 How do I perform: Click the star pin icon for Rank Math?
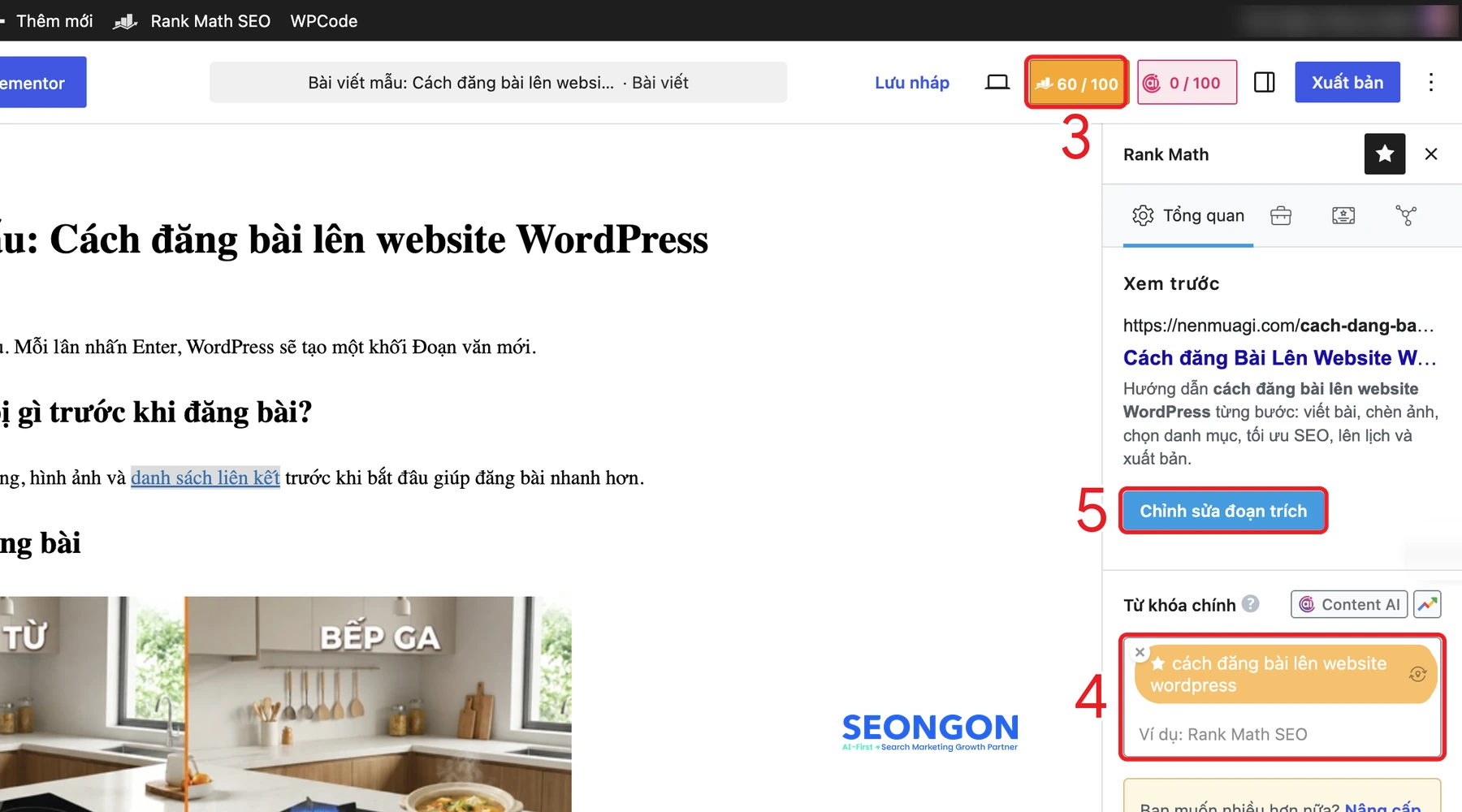tap(1385, 153)
